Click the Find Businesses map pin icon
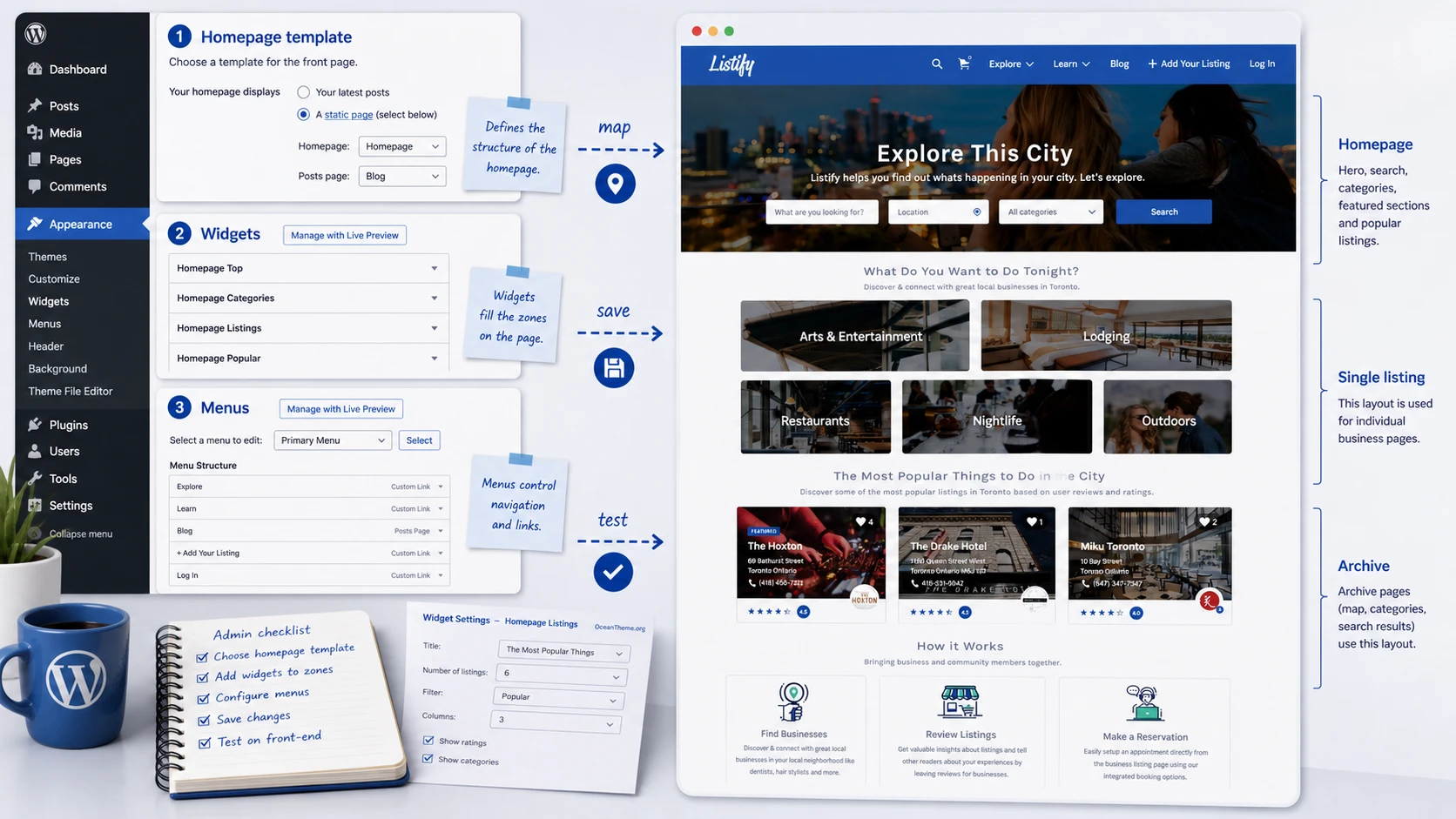 [792, 702]
